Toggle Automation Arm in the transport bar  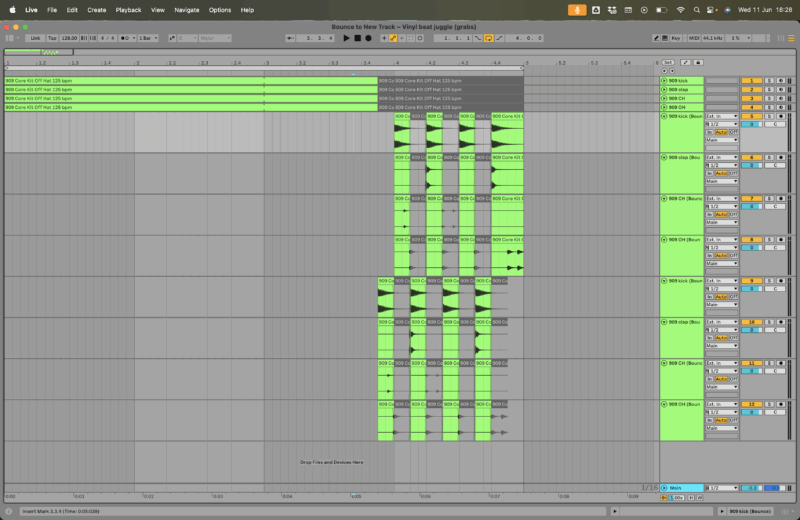click(x=393, y=38)
